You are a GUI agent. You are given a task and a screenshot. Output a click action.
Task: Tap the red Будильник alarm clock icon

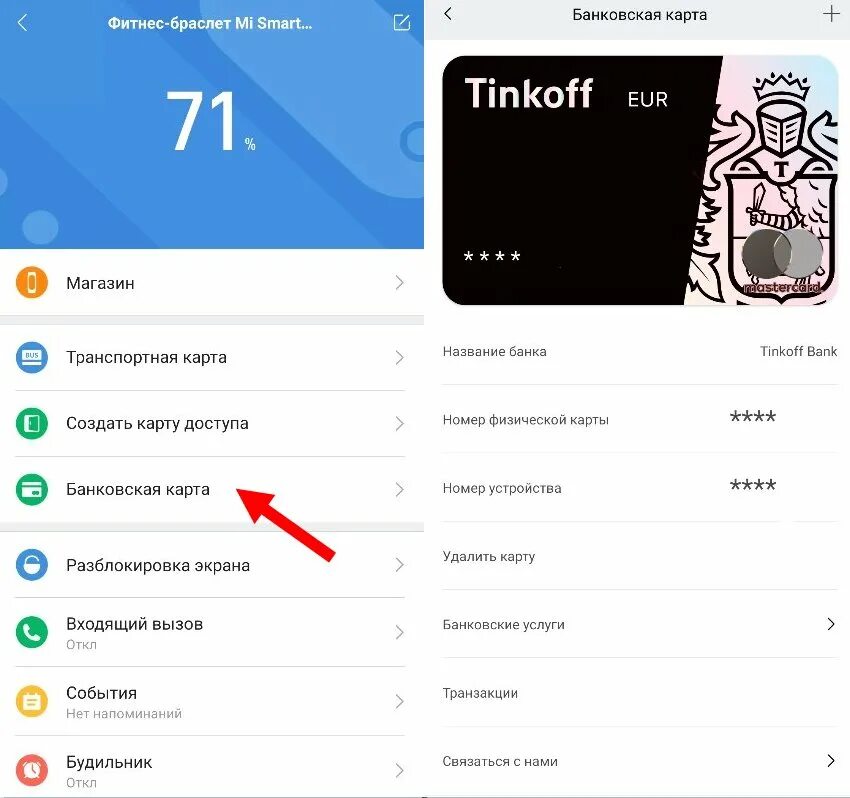[31, 770]
